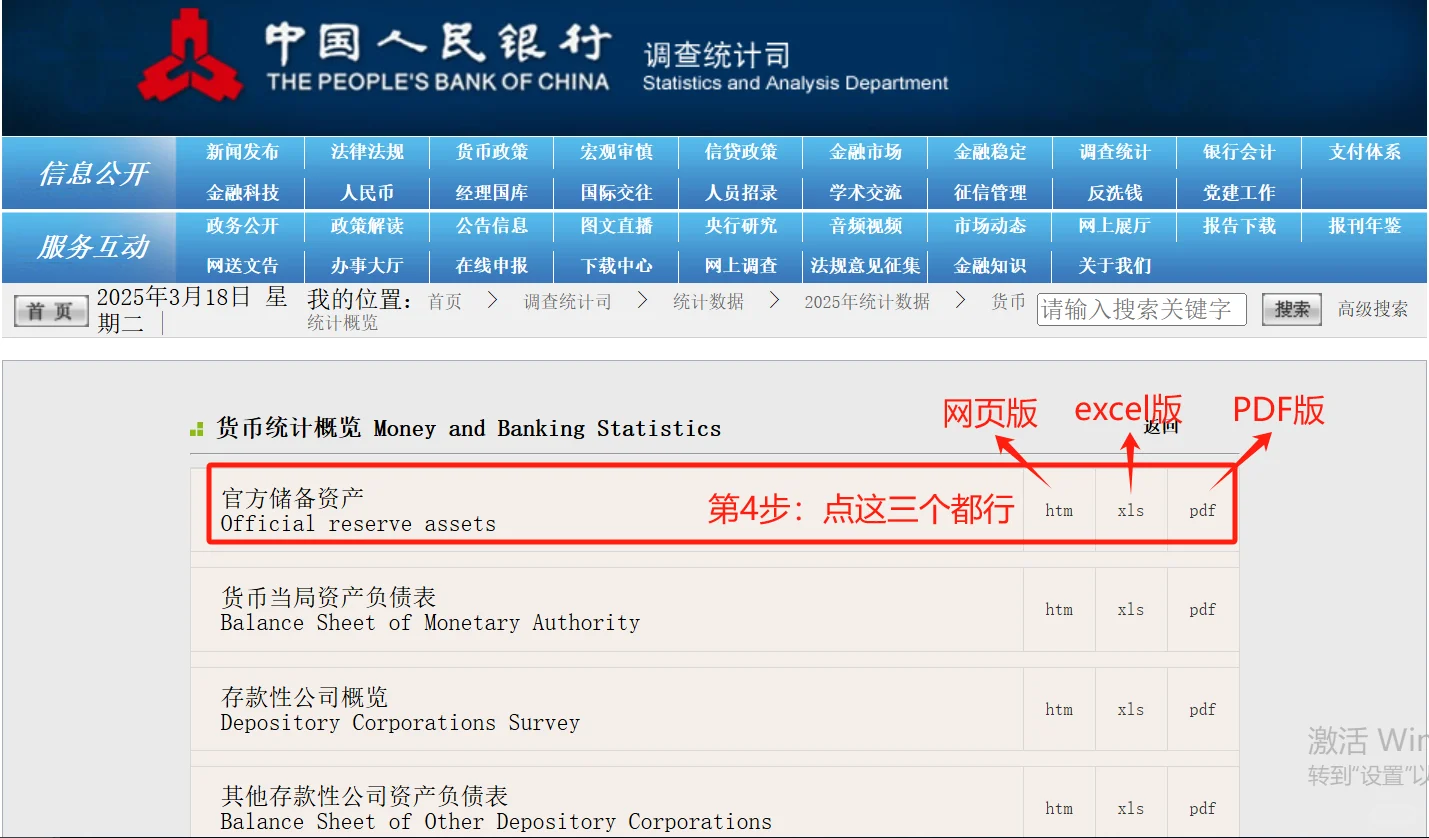The height and width of the screenshot is (838, 1429).
Task: Visit the 金融知识 page
Action: coord(990,266)
